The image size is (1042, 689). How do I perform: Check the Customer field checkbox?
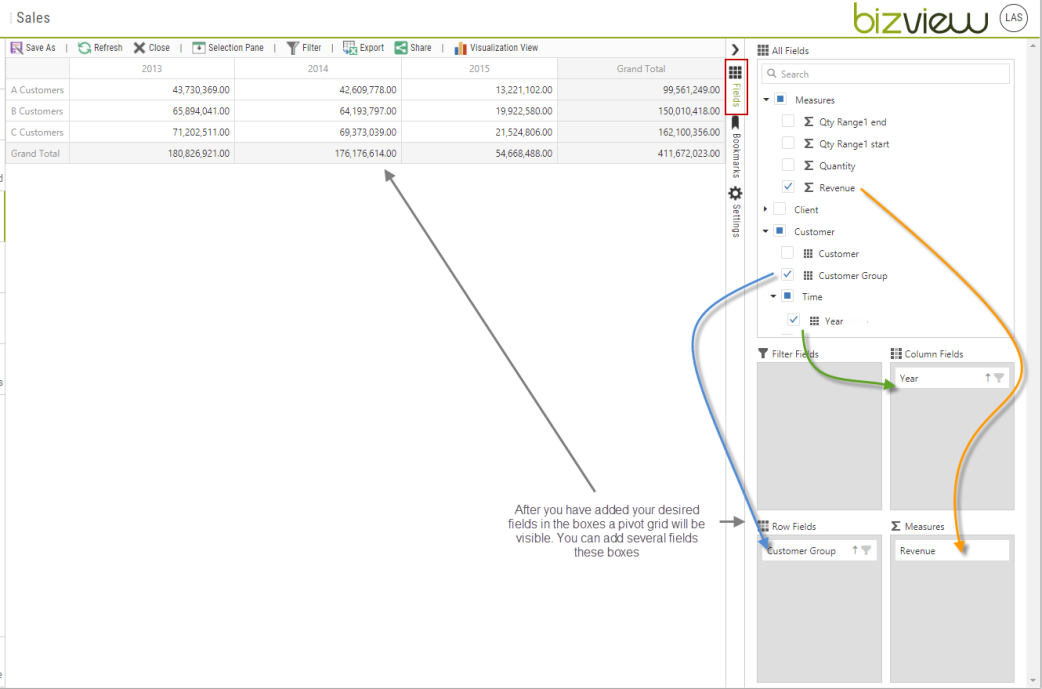[x=787, y=253]
